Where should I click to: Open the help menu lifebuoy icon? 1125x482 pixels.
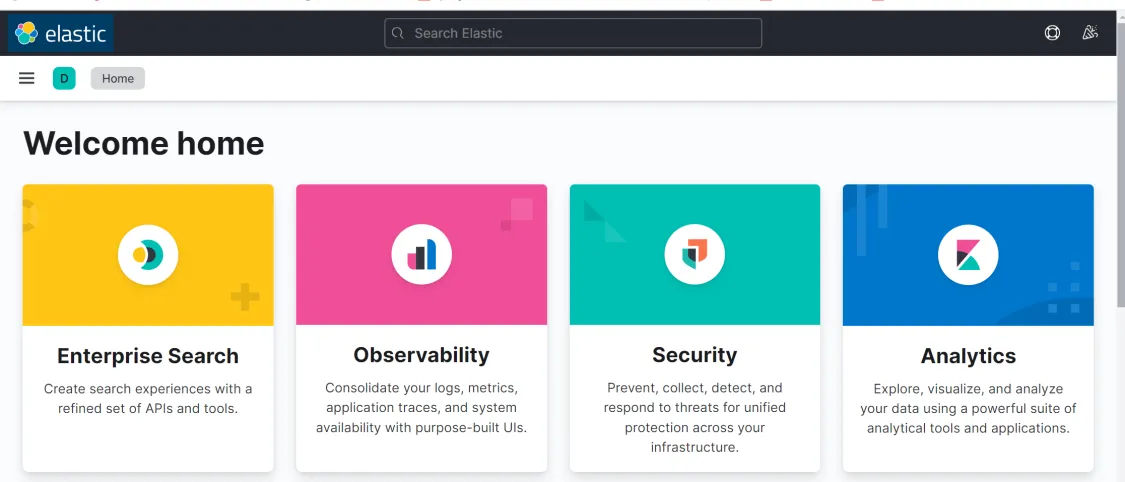(x=1052, y=33)
